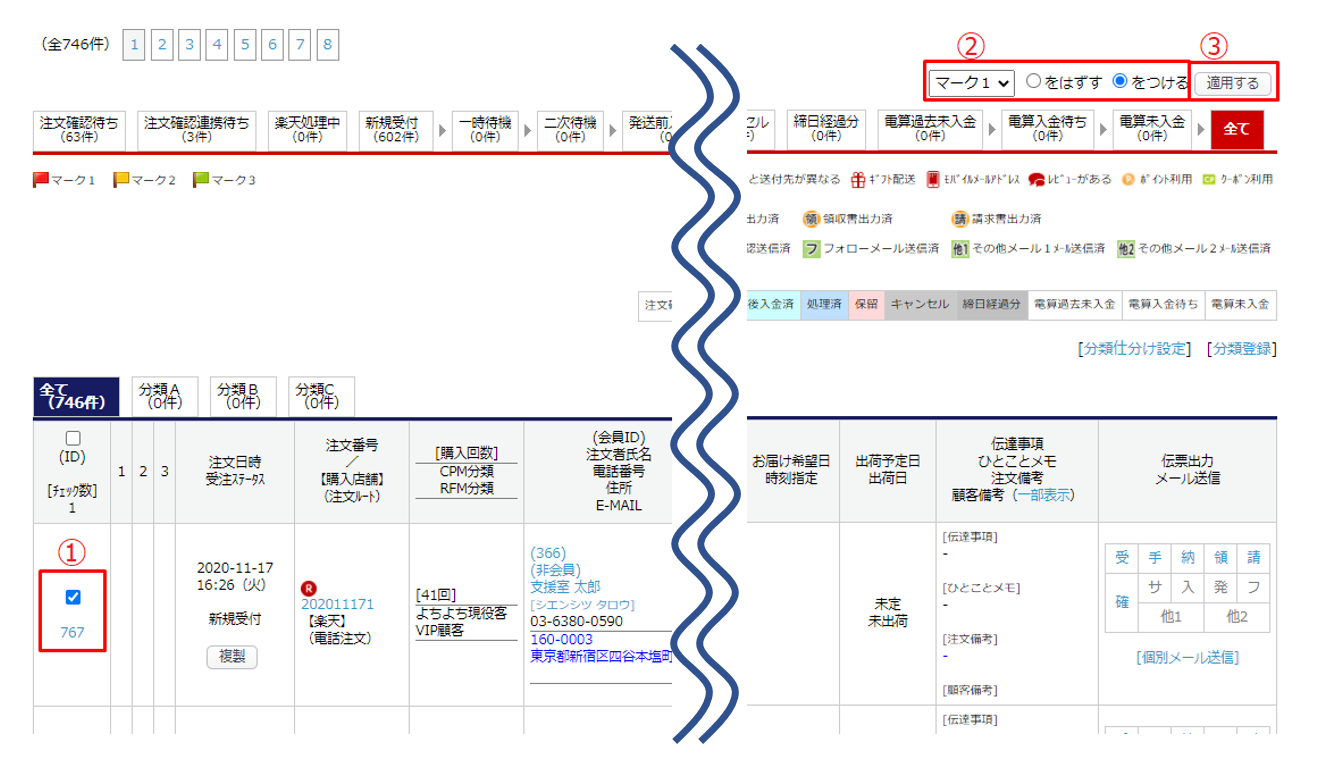
Task: Click the yellow マーク2 flag icon
Action: coord(121,180)
